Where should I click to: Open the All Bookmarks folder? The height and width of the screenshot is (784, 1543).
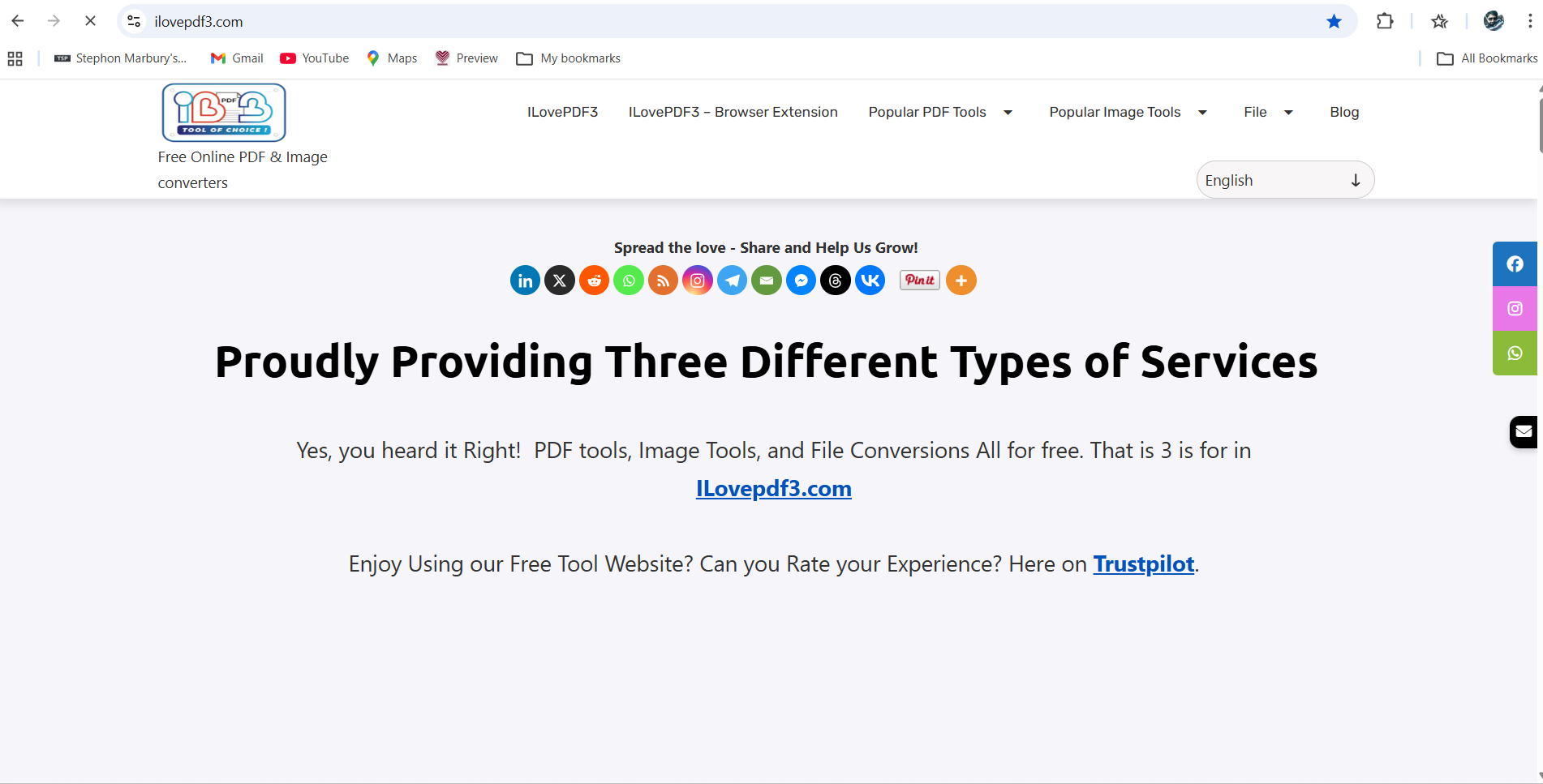point(1487,58)
